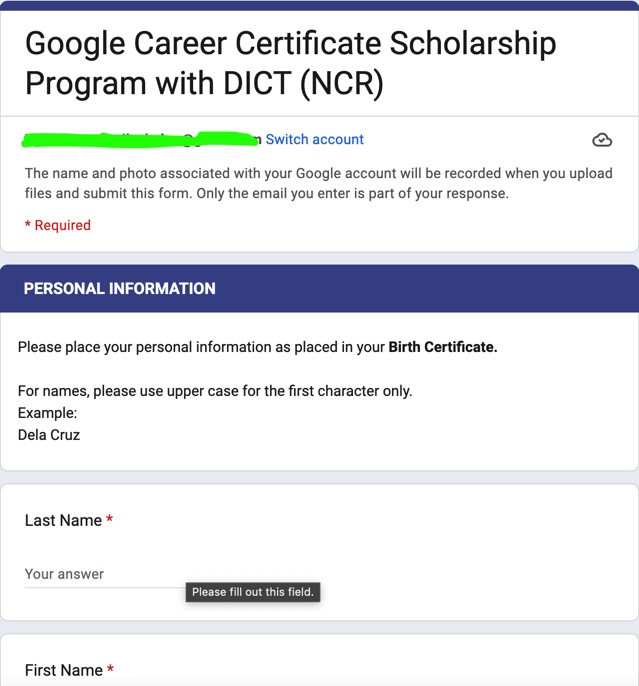Viewport: 639px width, 686px height.
Task: Click the Google account recording notice text
Action: [x=318, y=183]
